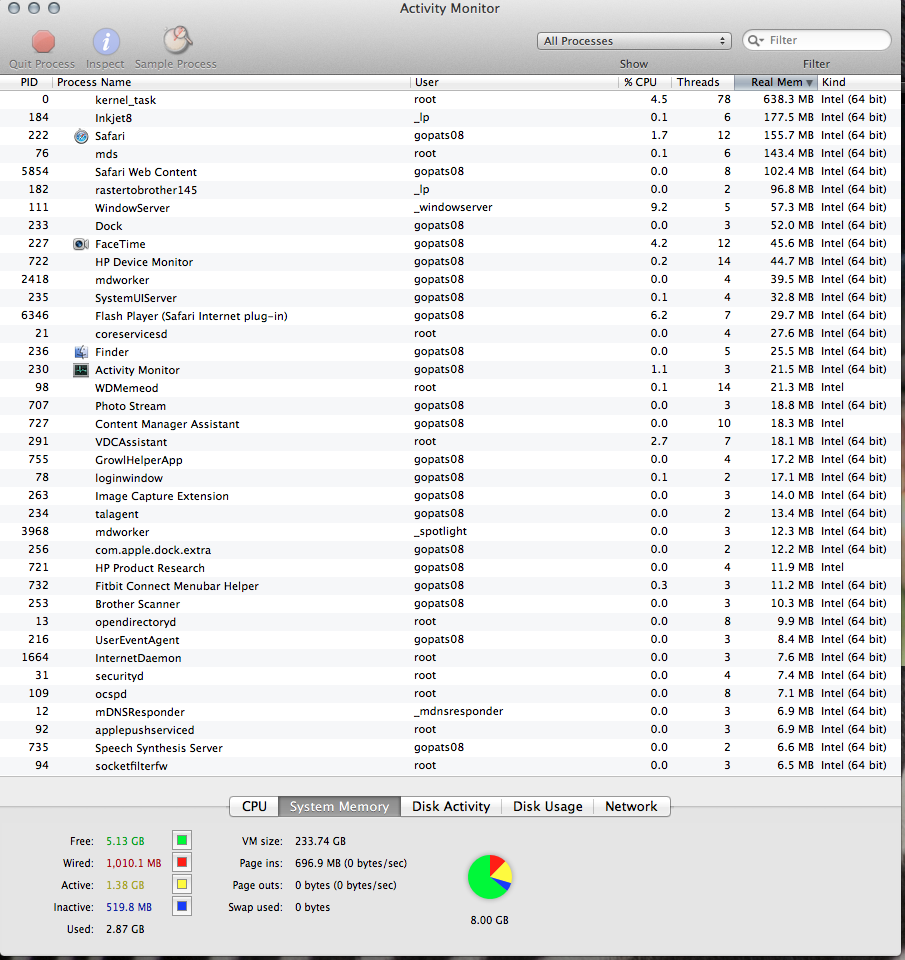Select the opendirectoryd process

point(450,622)
